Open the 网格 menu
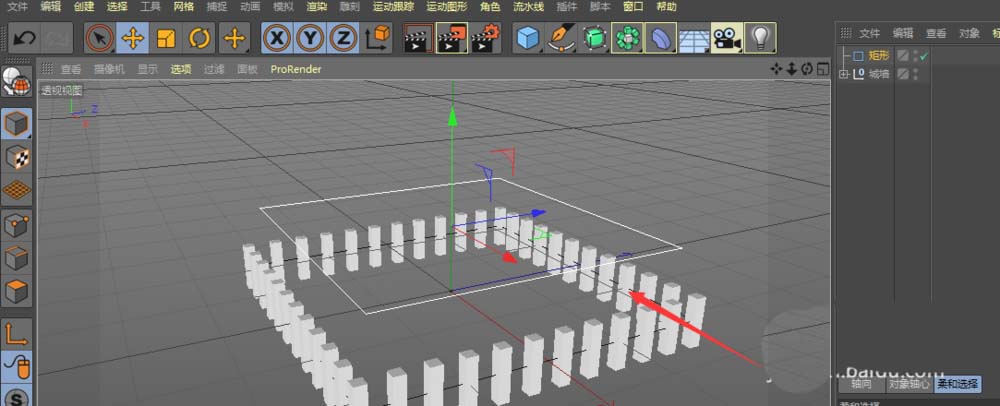 [184, 7]
